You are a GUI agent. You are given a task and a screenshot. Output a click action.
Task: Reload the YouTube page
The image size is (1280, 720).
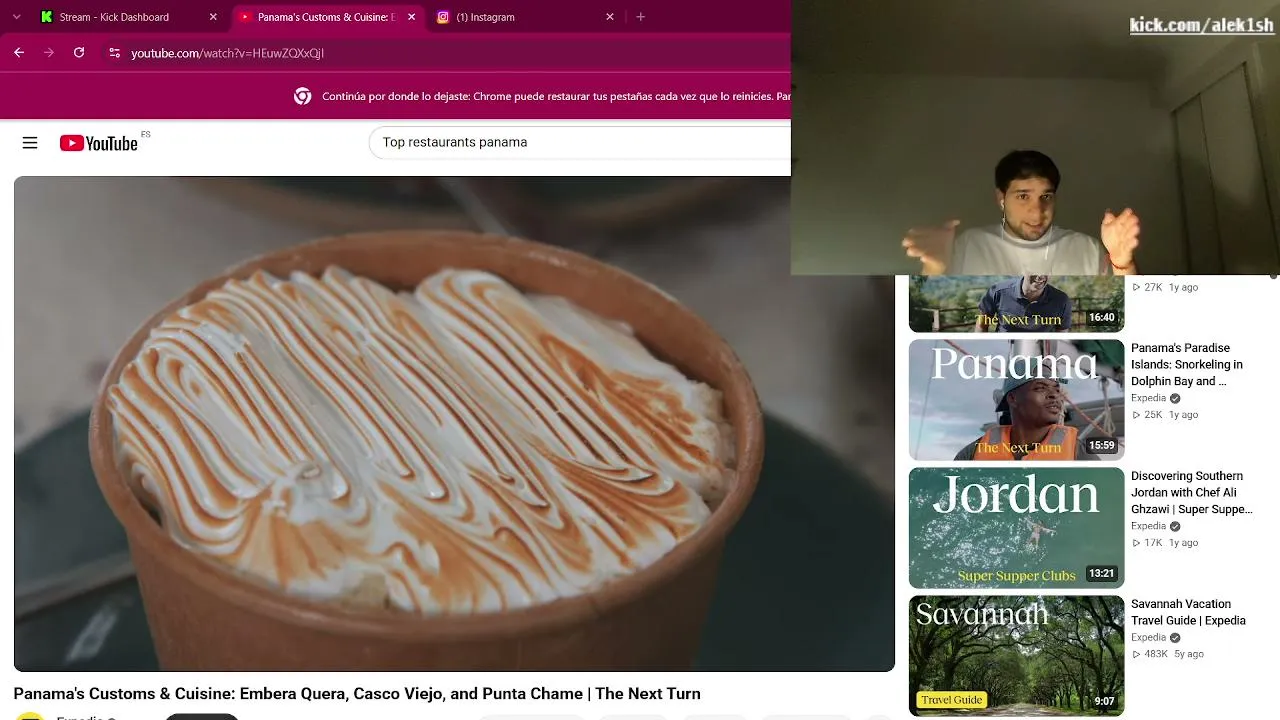pyautogui.click(x=79, y=53)
